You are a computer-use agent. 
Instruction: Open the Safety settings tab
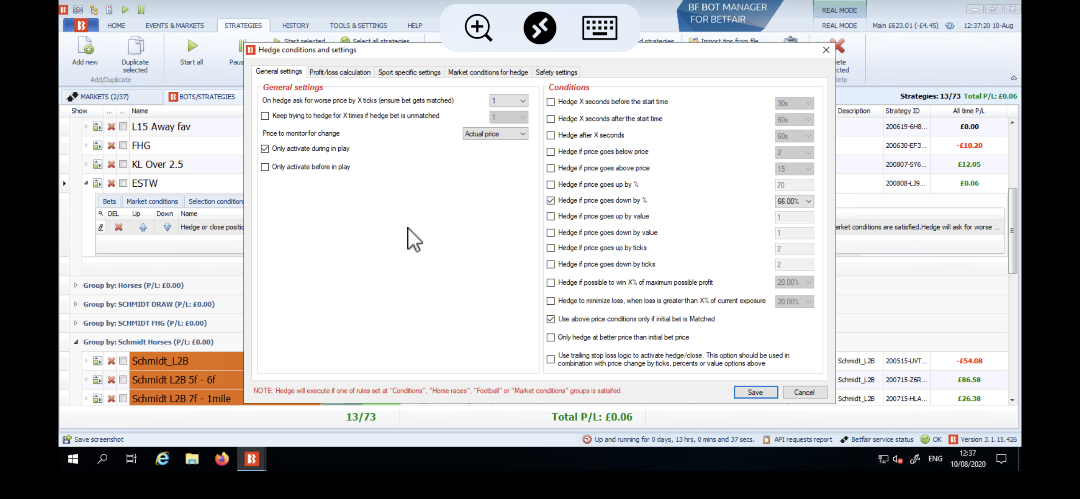tap(557, 72)
